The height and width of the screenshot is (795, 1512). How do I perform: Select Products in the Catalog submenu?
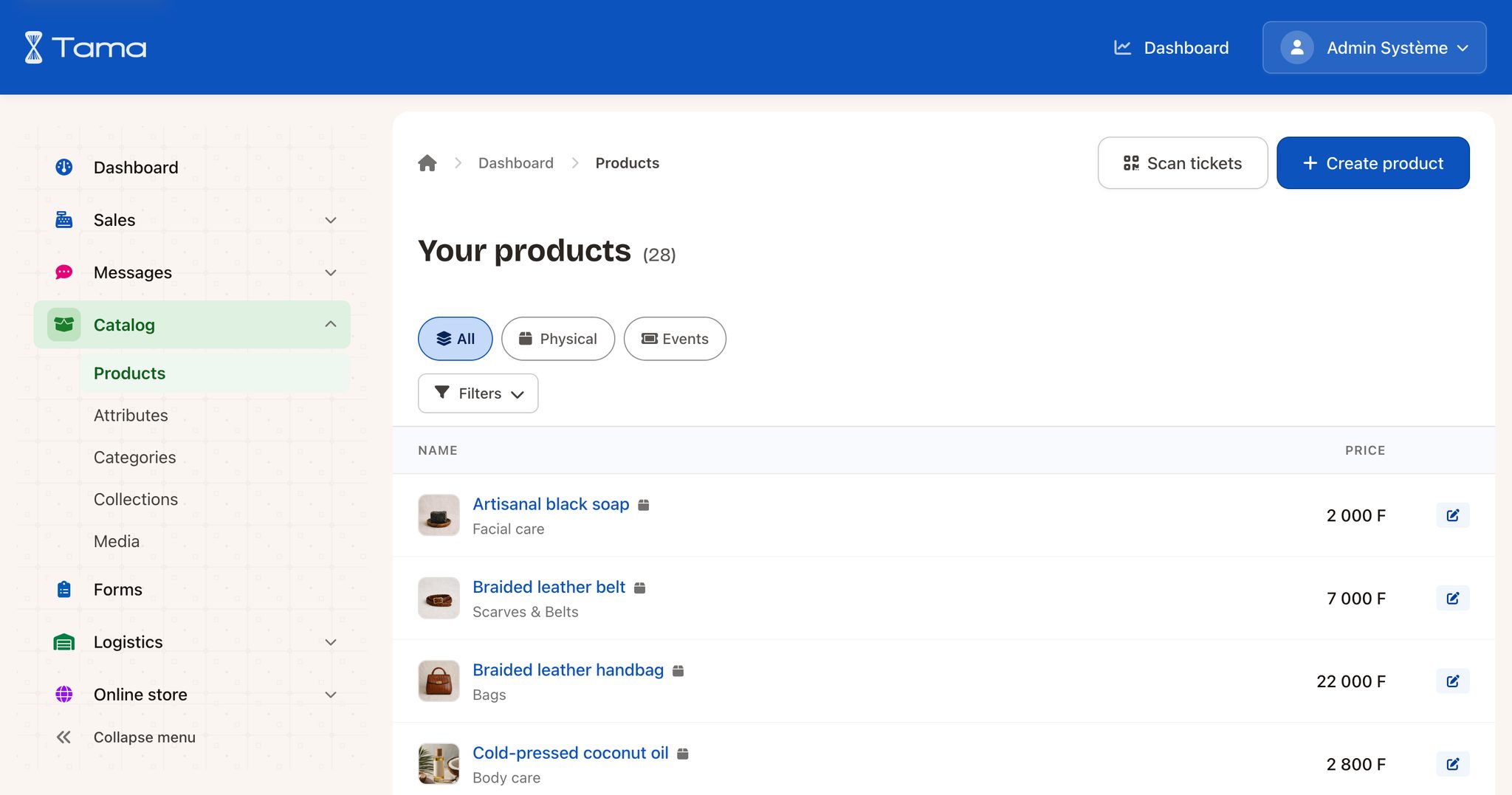point(215,374)
